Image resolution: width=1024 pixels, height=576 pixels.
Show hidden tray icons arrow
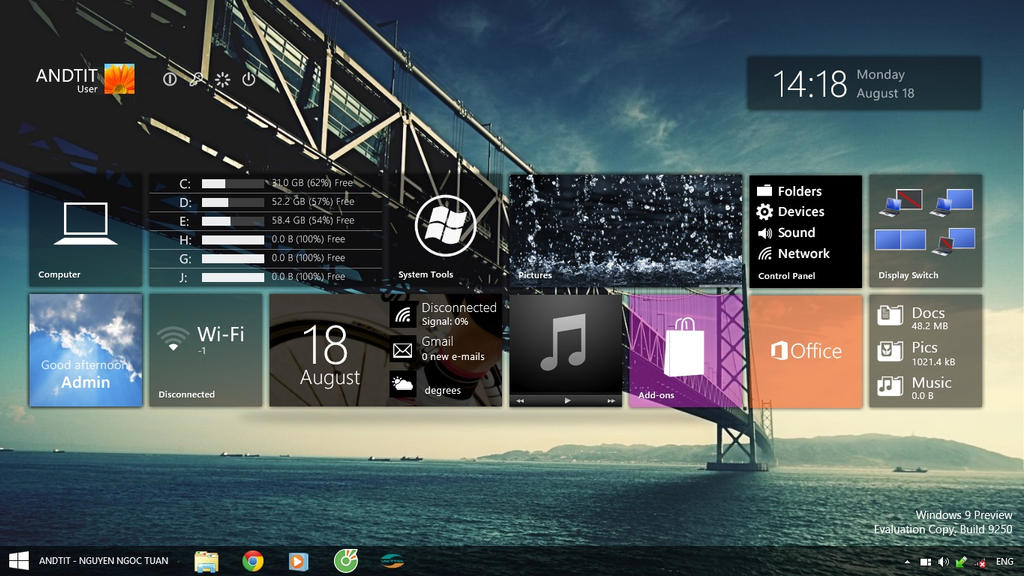tap(907, 562)
